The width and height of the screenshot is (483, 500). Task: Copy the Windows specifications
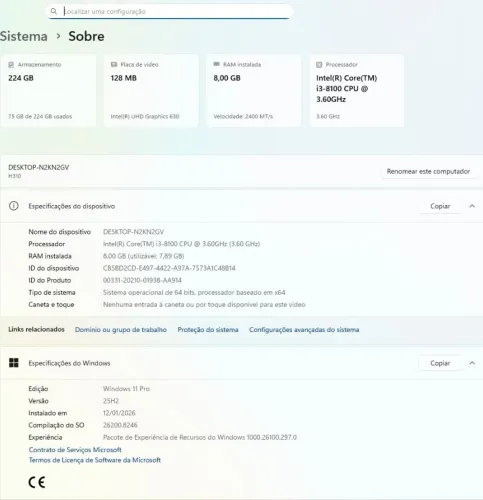(x=440, y=363)
